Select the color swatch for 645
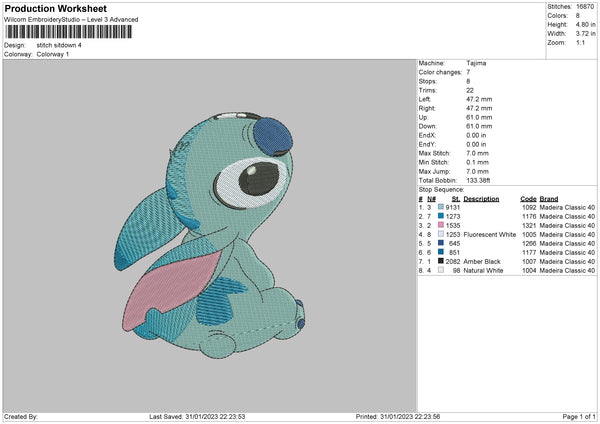 [x=441, y=243]
